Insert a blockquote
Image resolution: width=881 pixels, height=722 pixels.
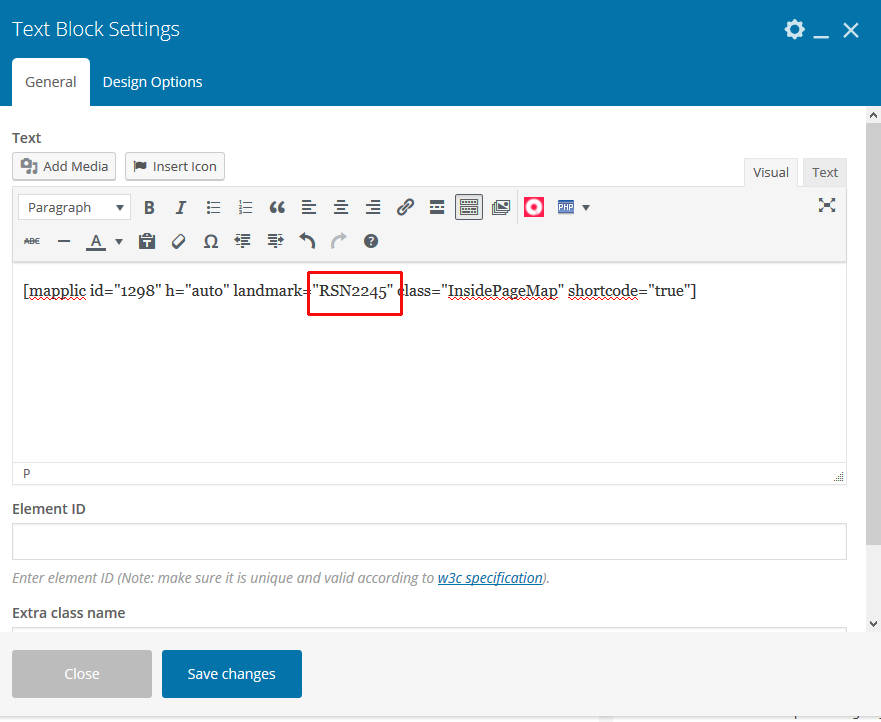click(277, 208)
